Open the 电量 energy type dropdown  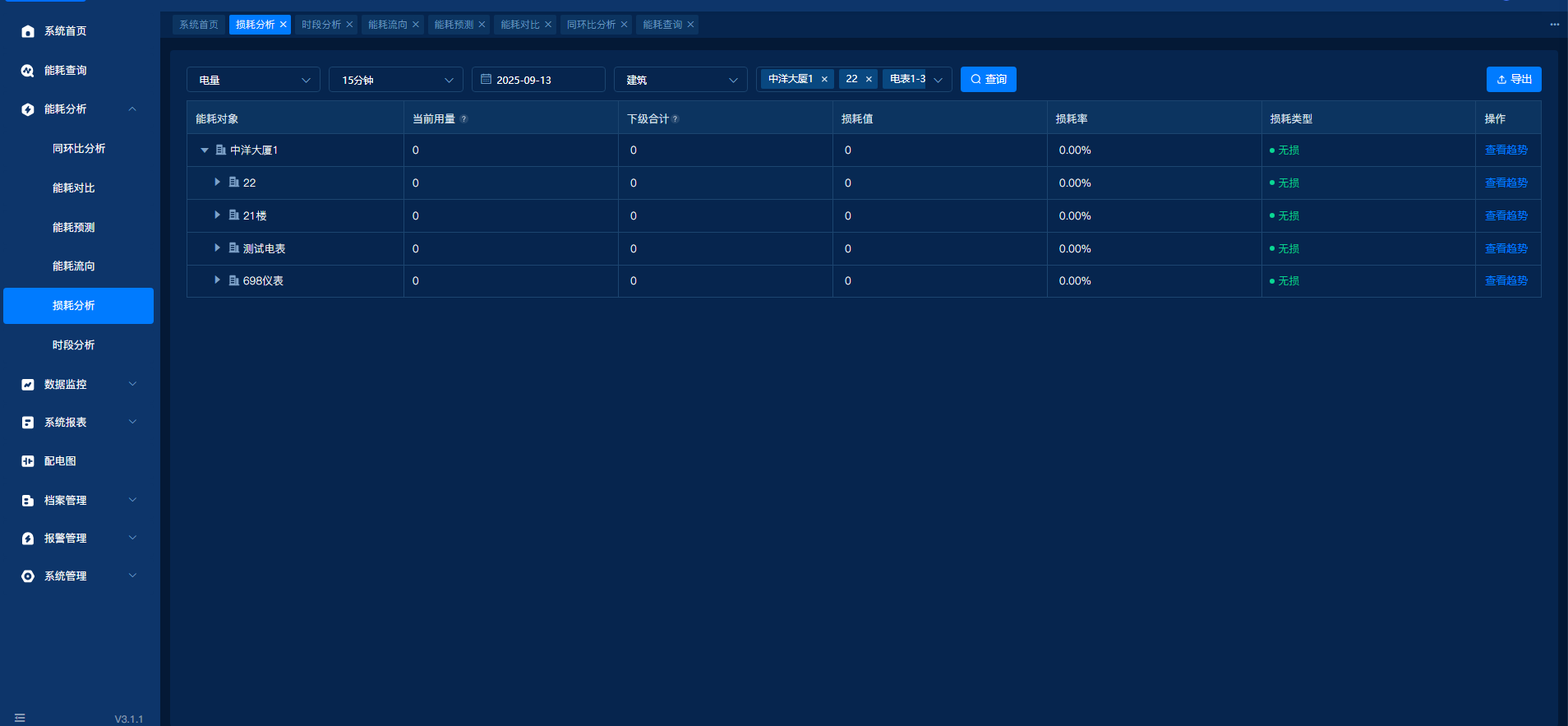coord(253,80)
